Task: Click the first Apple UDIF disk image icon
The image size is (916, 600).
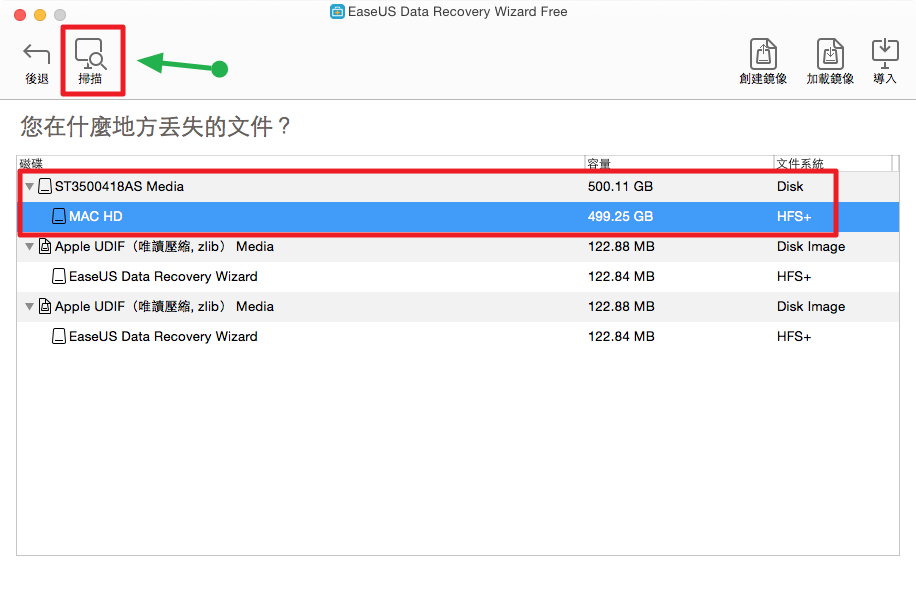Action: tap(45, 247)
